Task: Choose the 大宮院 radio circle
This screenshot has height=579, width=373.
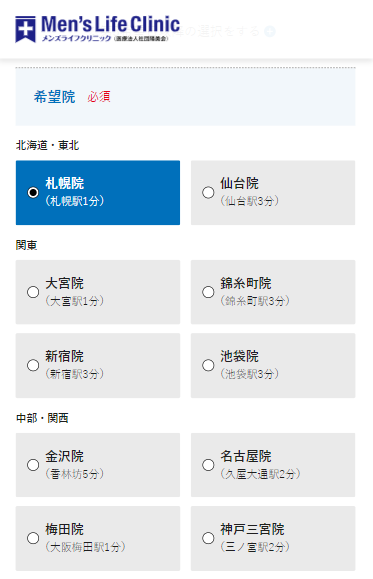Action: (x=33, y=292)
